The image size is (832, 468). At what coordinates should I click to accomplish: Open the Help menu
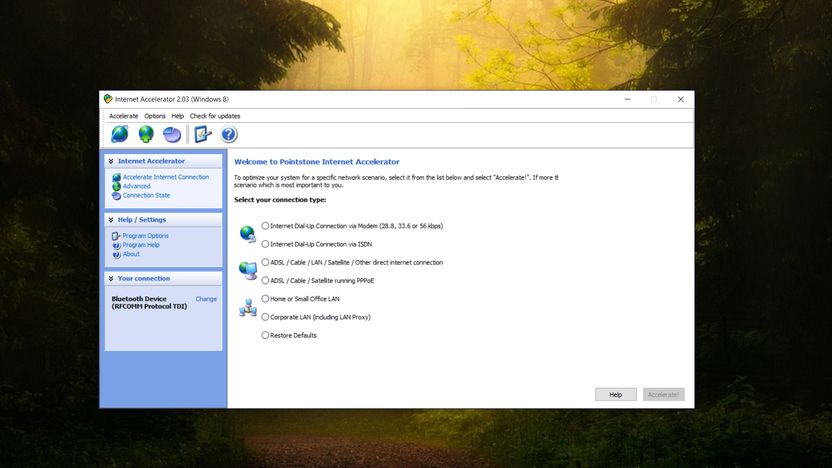click(178, 116)
